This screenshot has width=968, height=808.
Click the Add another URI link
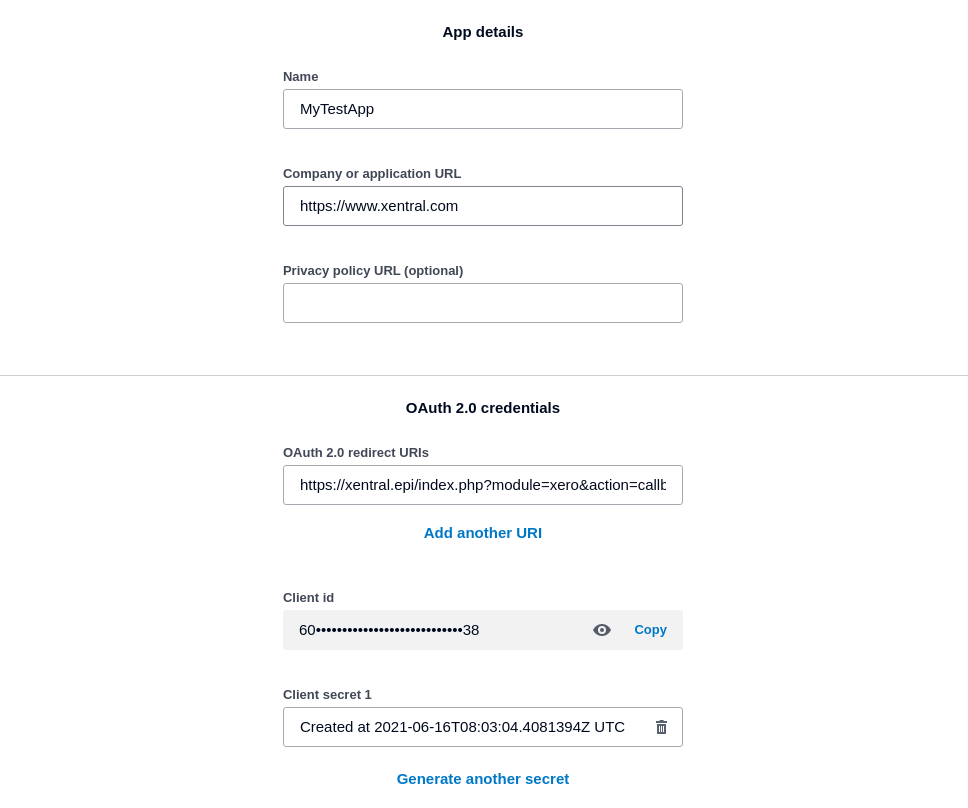click(483, 533)
